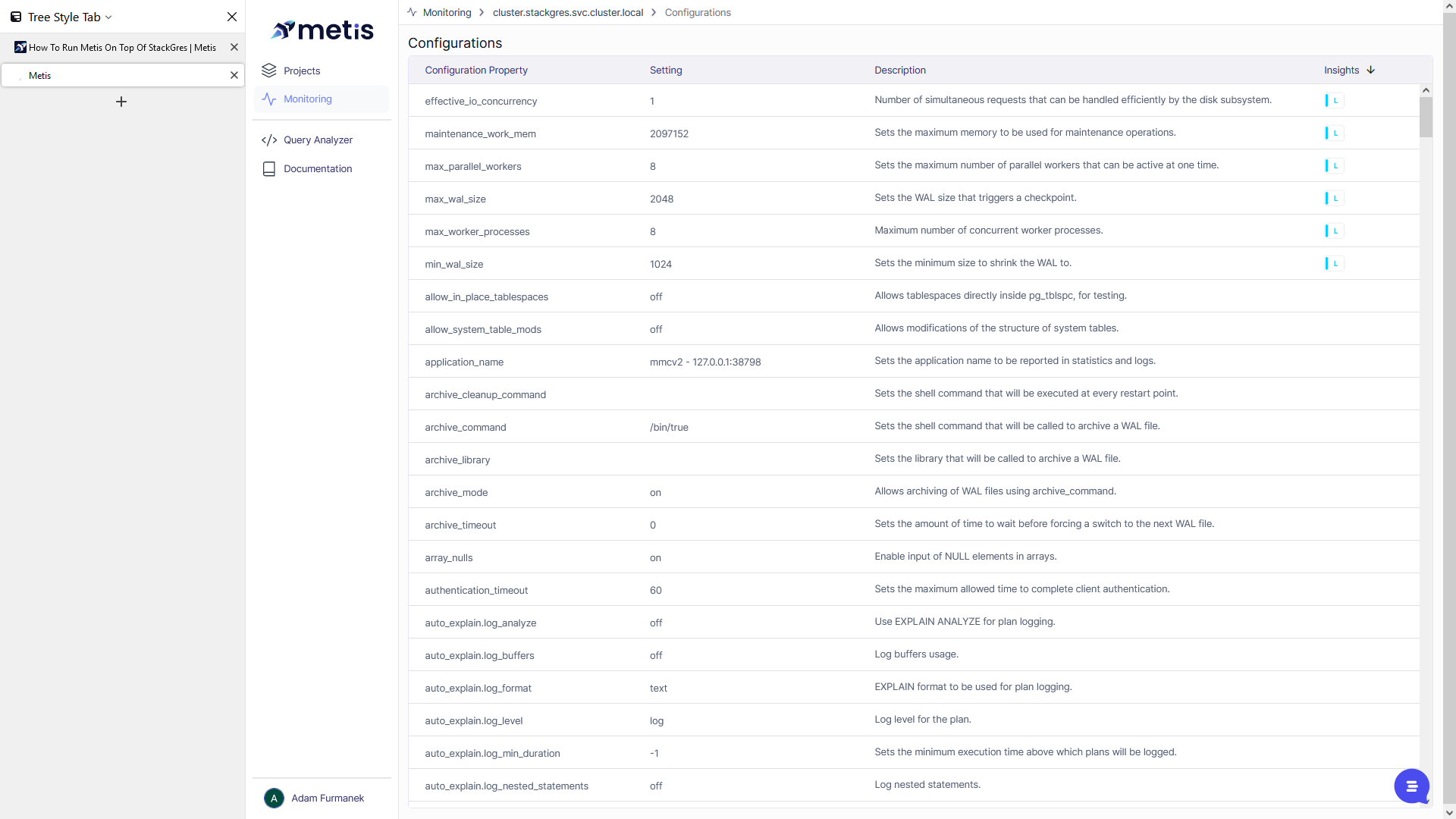Select the auto_explain.log_analyze property
Image resolution: width=1456 pixels, height=819 pixels.
[480, 623]
